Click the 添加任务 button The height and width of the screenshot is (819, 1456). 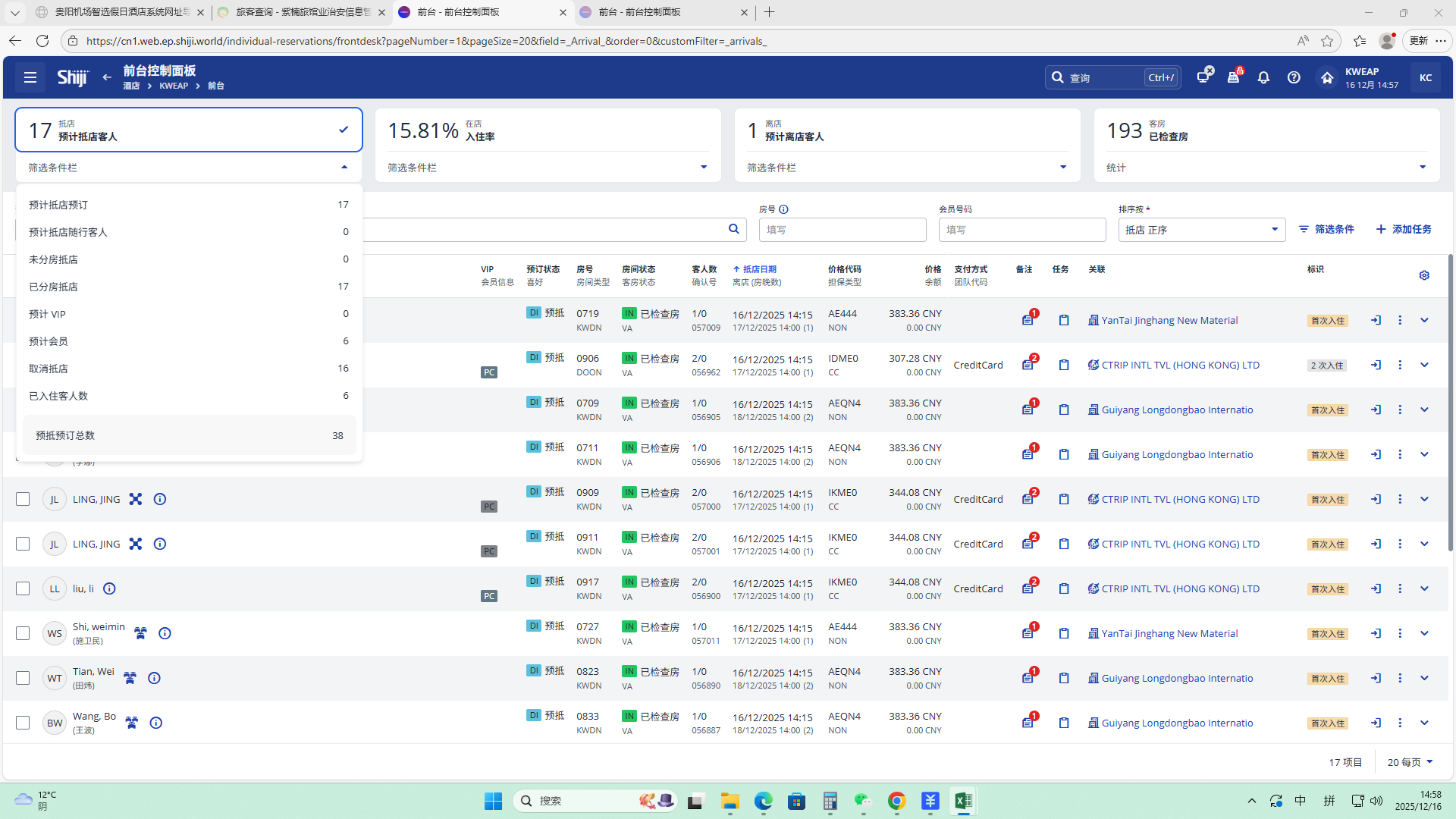1404,229
